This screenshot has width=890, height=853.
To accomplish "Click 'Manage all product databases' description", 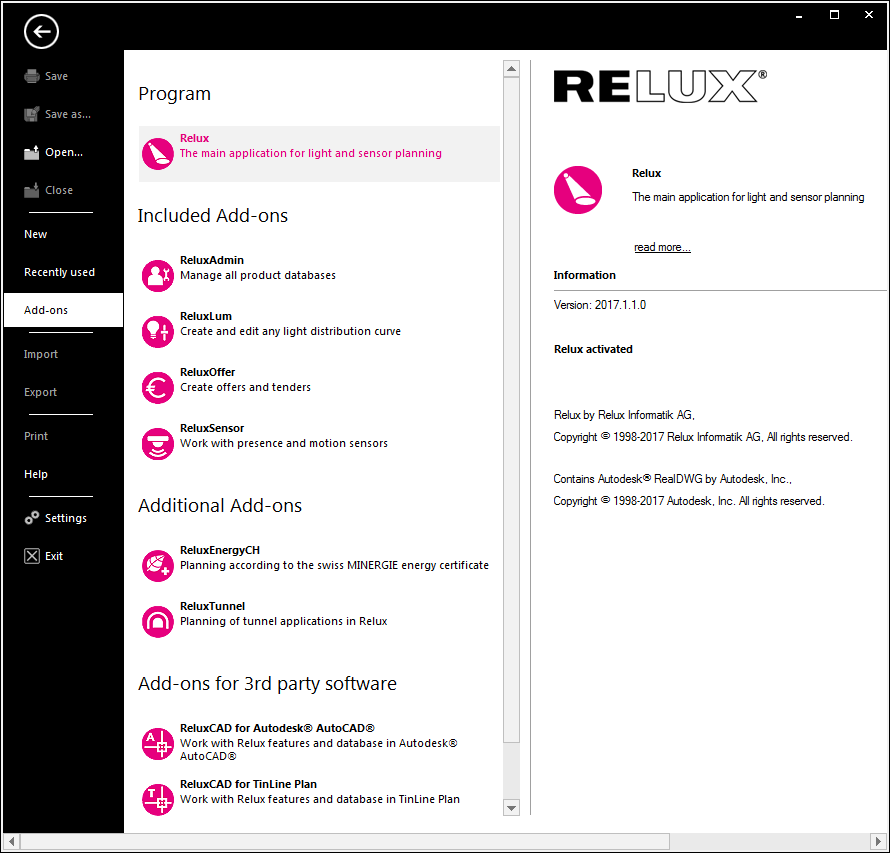I will pyautogui.click(x=258, y=275).
